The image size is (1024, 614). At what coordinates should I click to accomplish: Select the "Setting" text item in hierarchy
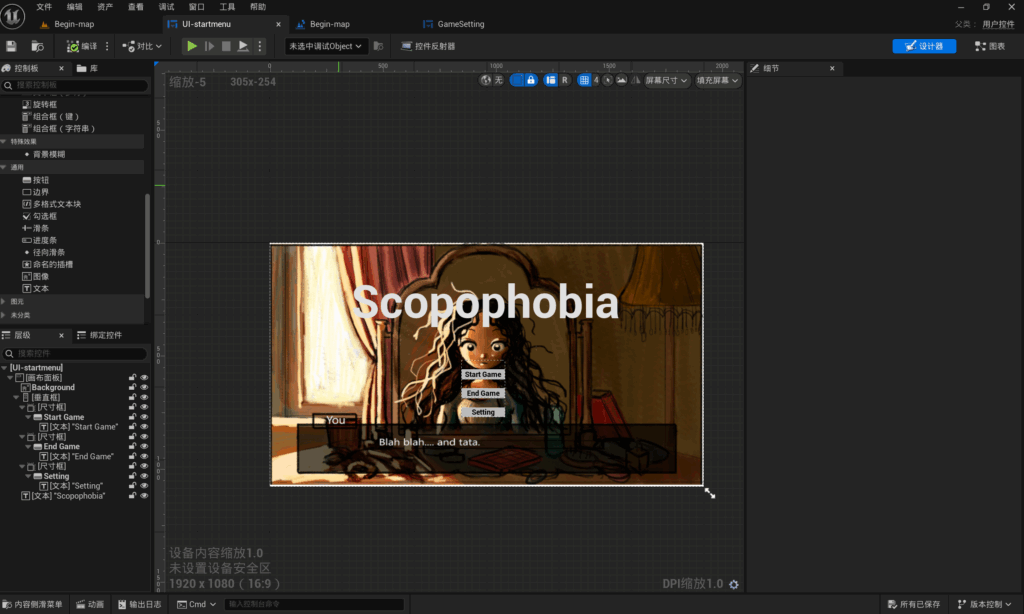click(x=71, y=486)
